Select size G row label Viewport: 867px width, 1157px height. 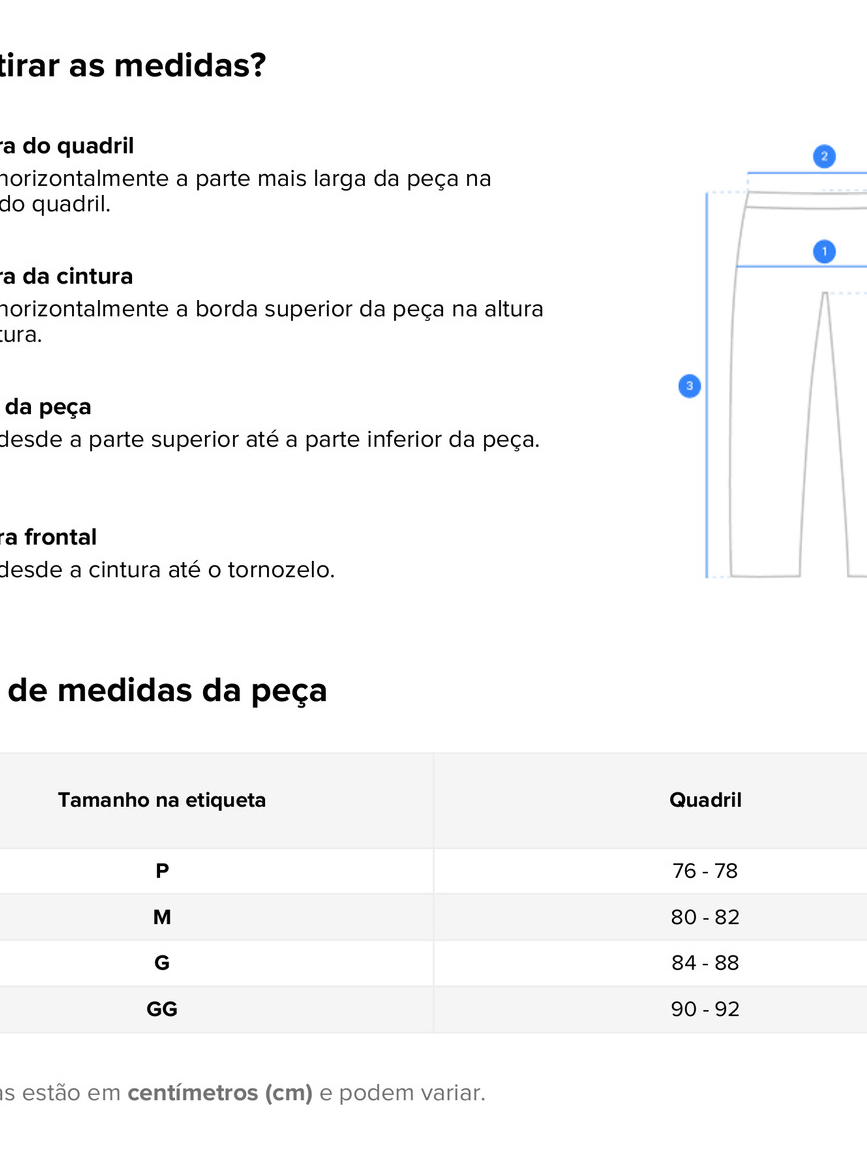(162, 963)
